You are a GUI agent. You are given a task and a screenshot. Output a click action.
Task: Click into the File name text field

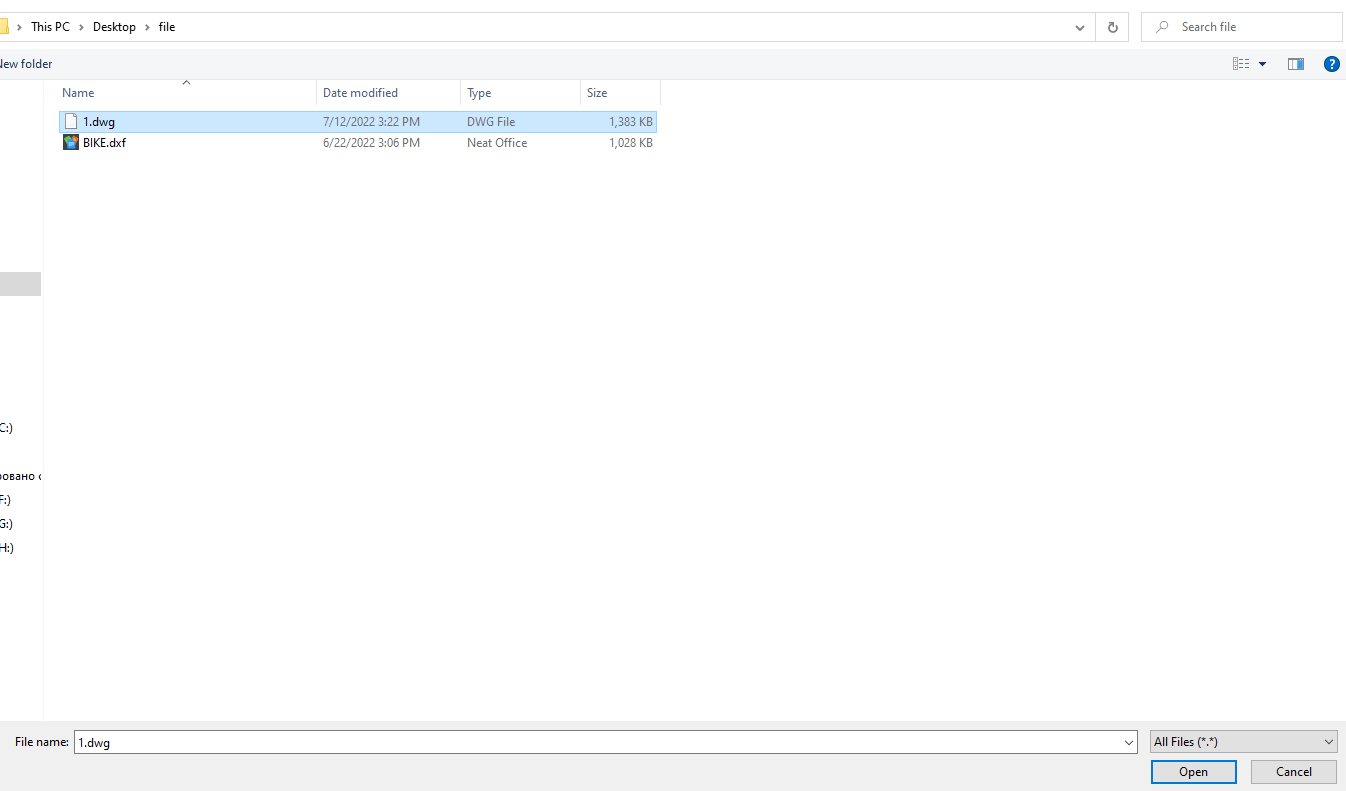pos(600,742)
